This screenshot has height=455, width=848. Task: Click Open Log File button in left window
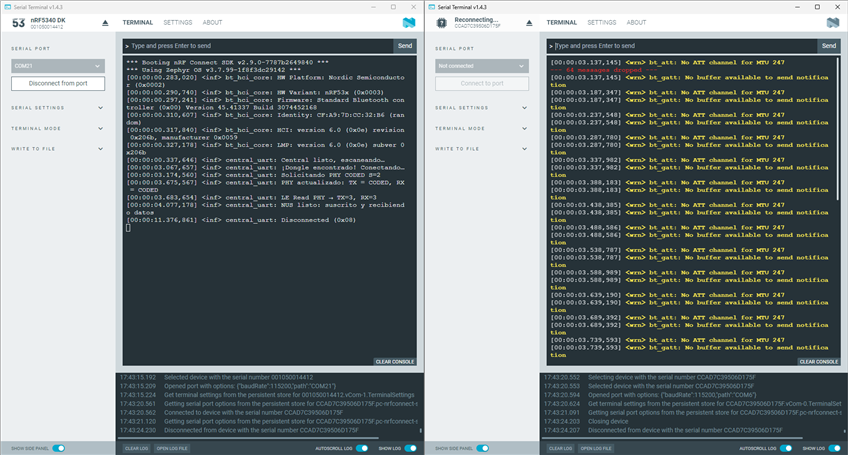click(x=172, y=449)
